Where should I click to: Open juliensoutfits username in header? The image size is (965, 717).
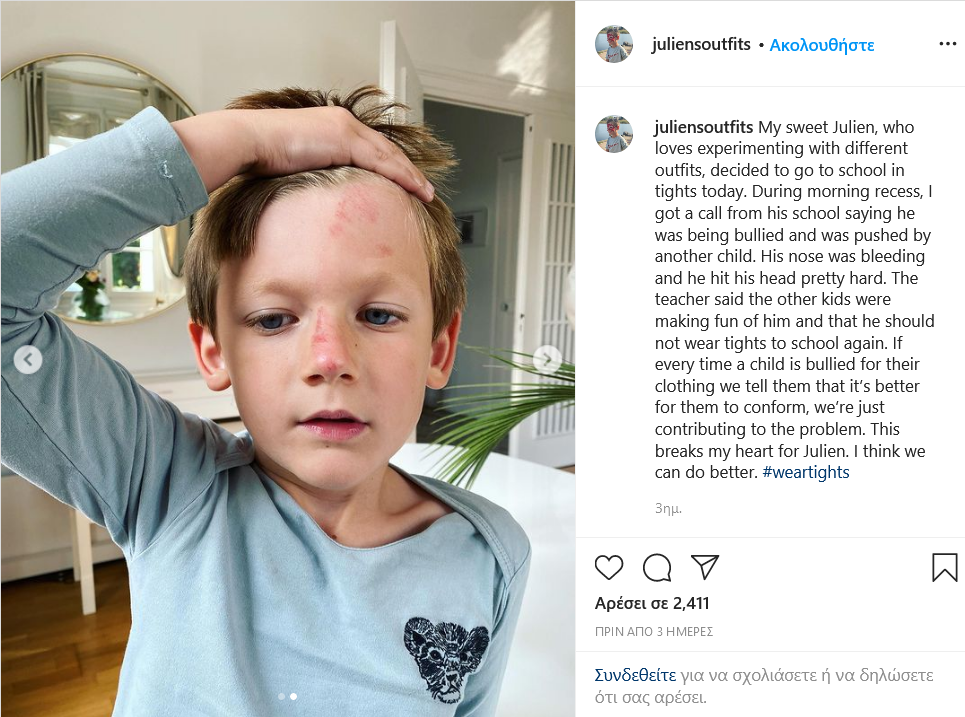click(701, 44)
